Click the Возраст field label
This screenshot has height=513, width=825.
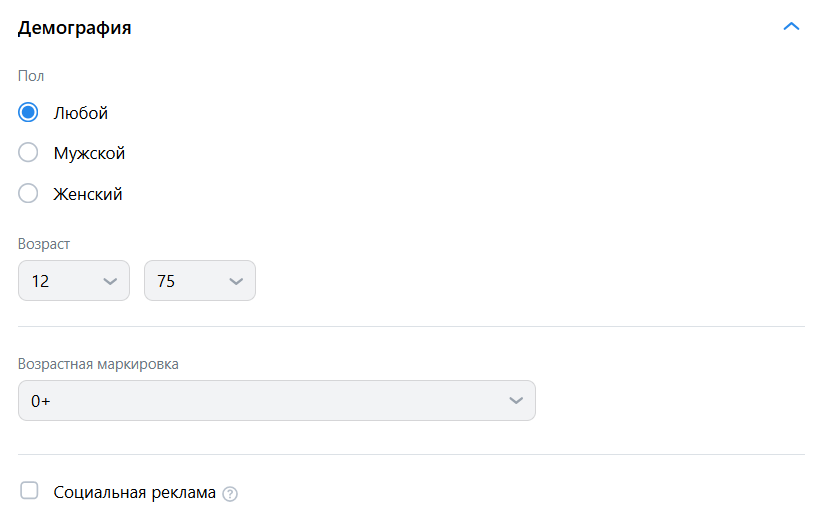pos(44,243)
